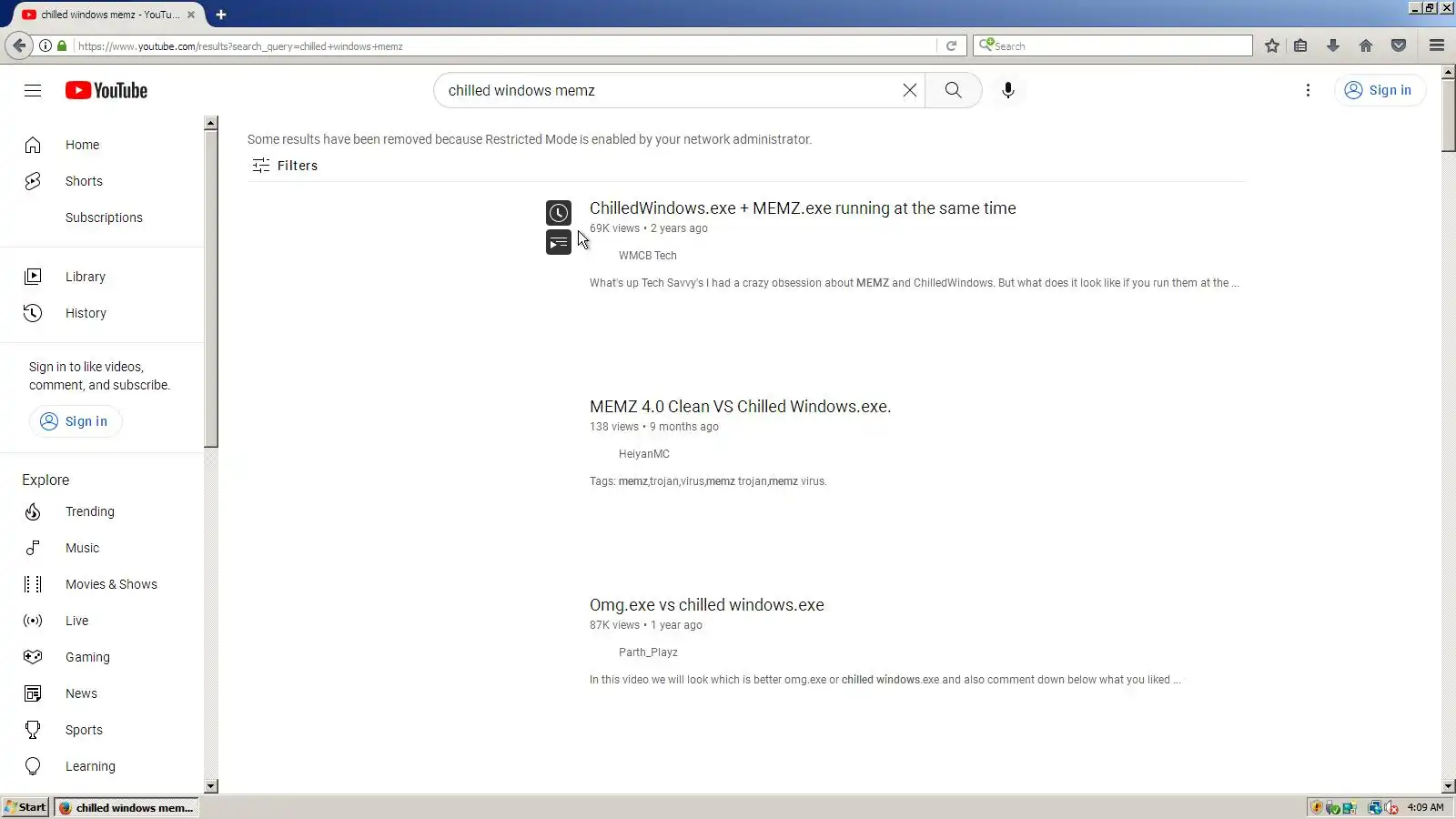The height and width of the screenshot is (819, 1456).
Task: Open the Learning lightbulb icon
Action: point(33,766)
